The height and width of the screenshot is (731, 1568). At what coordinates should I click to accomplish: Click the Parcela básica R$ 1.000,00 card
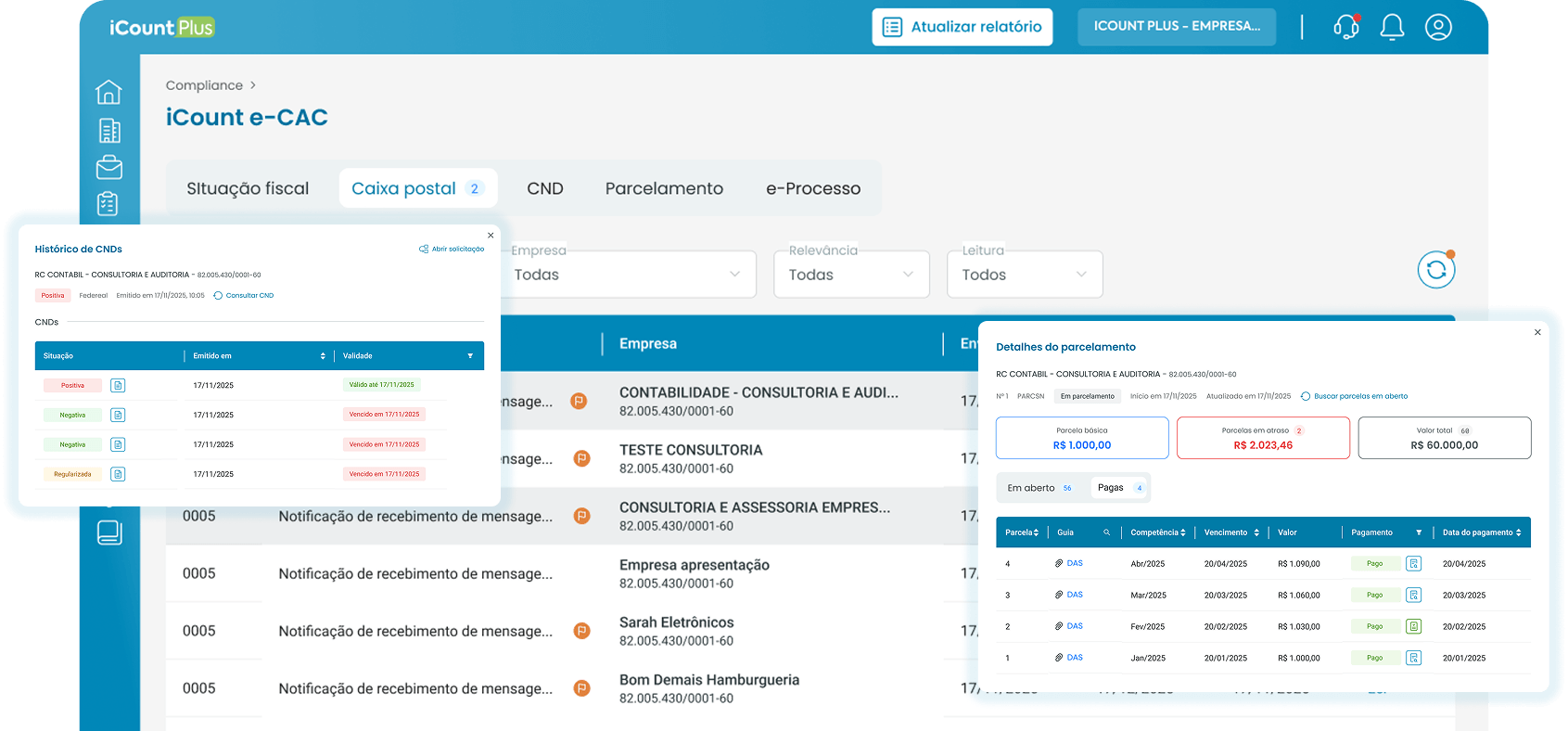(1082, 438)
